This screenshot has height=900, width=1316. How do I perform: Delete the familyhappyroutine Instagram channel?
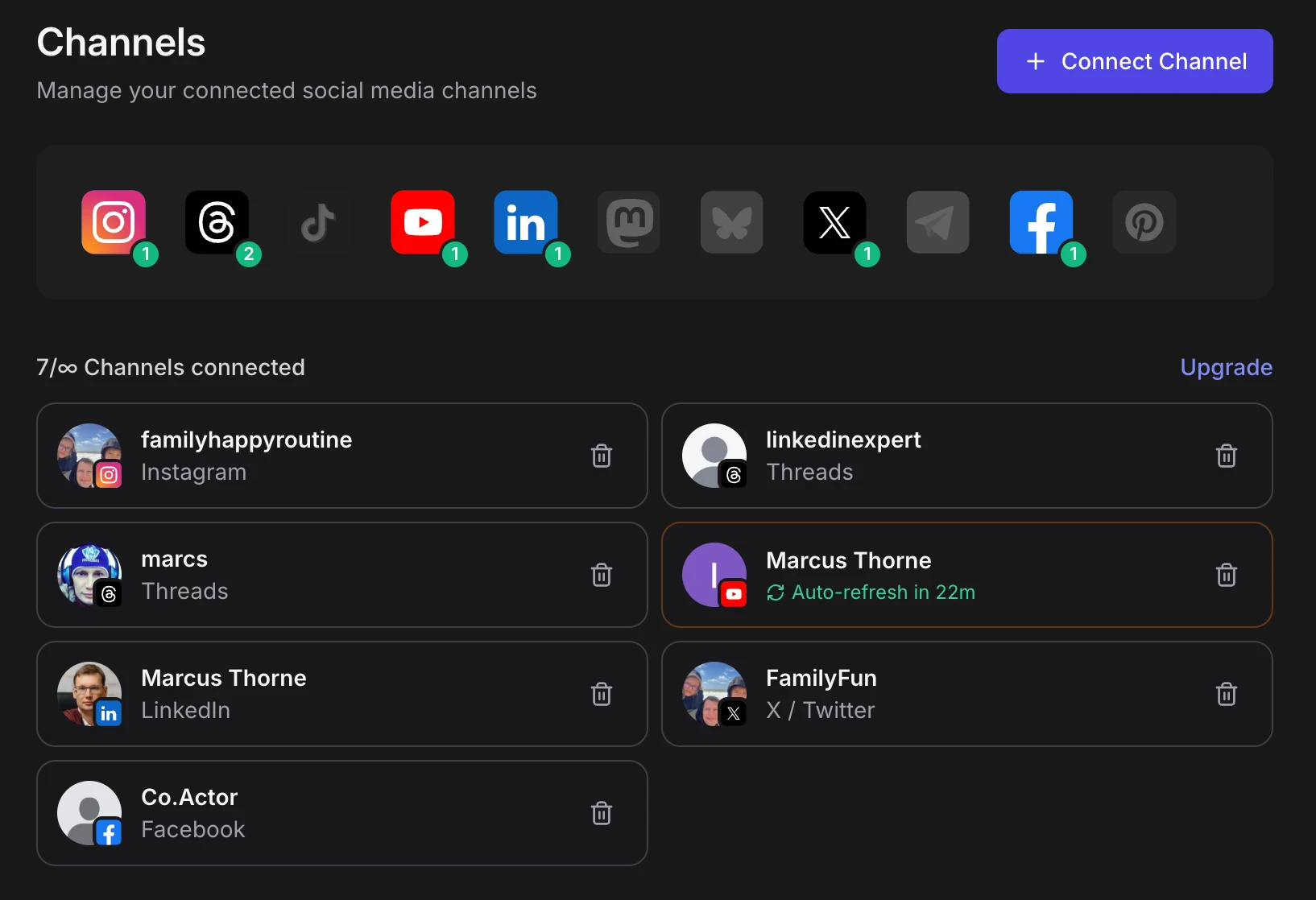(x=602, y=456)
